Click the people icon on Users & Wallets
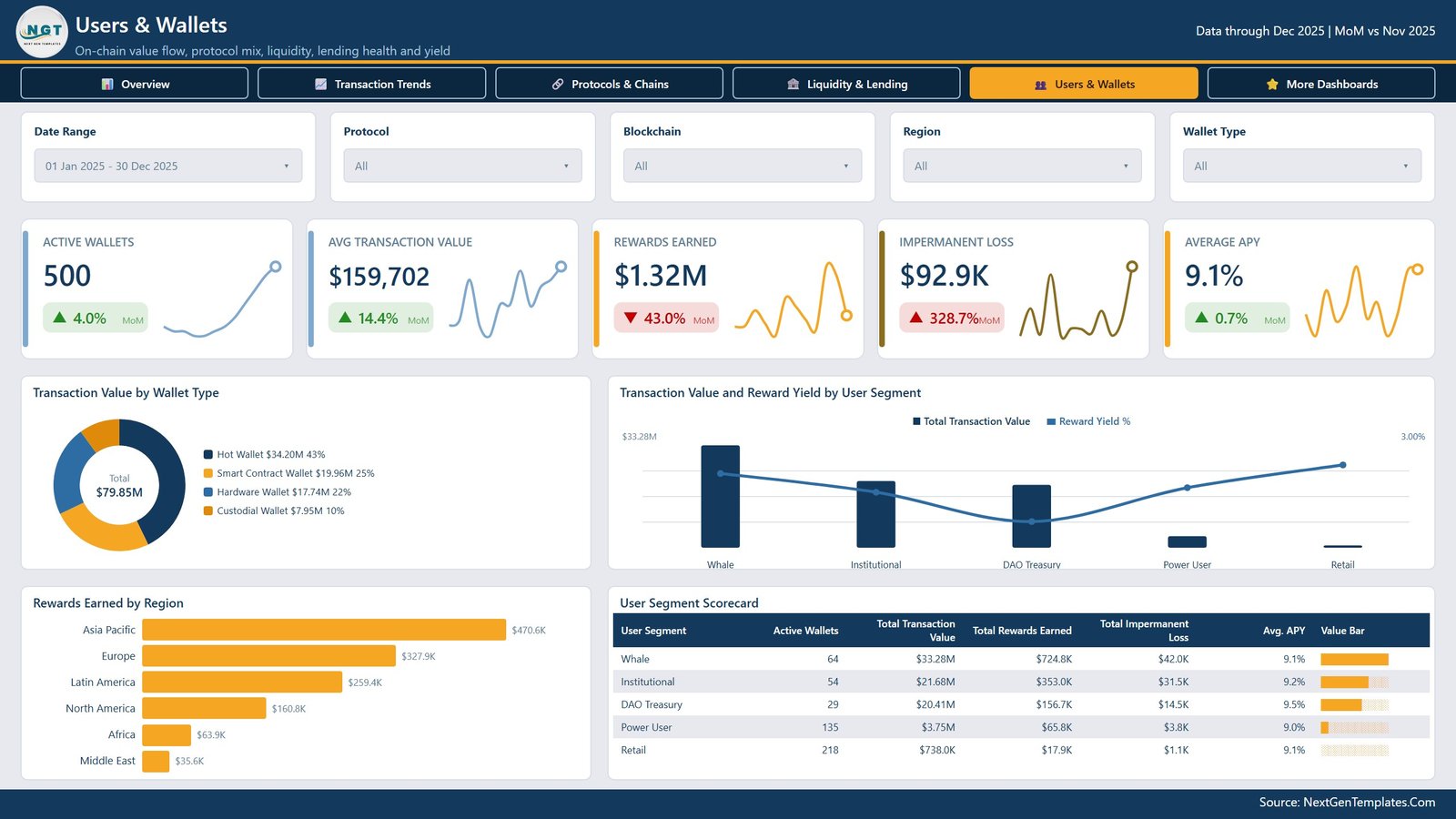 tap(1040, 85)
